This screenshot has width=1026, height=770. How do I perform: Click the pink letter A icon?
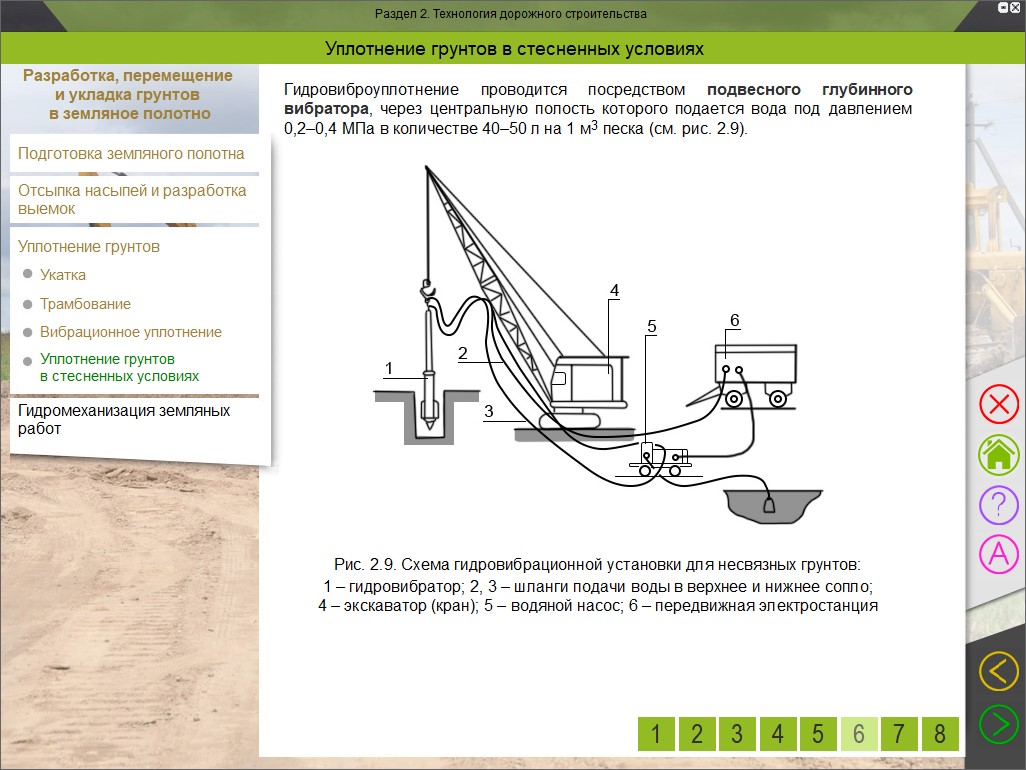coord(997,553)
